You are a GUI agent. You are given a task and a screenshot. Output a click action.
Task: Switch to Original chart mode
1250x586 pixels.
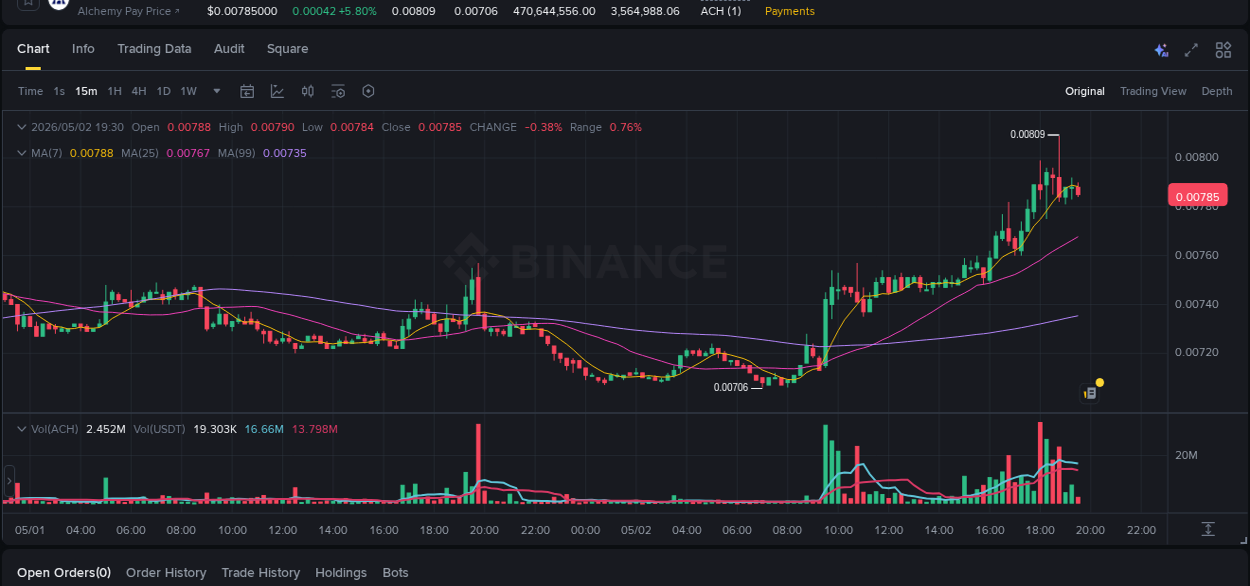pyautogui.click(x=1085, y=91)
